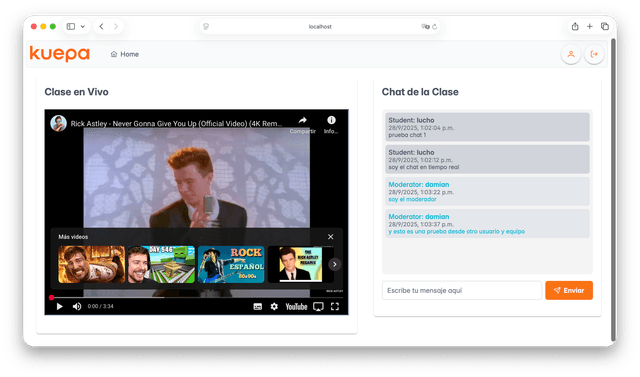
Task: Select 'soy el chat en tiempo real' message
Action: coord(487,160)
